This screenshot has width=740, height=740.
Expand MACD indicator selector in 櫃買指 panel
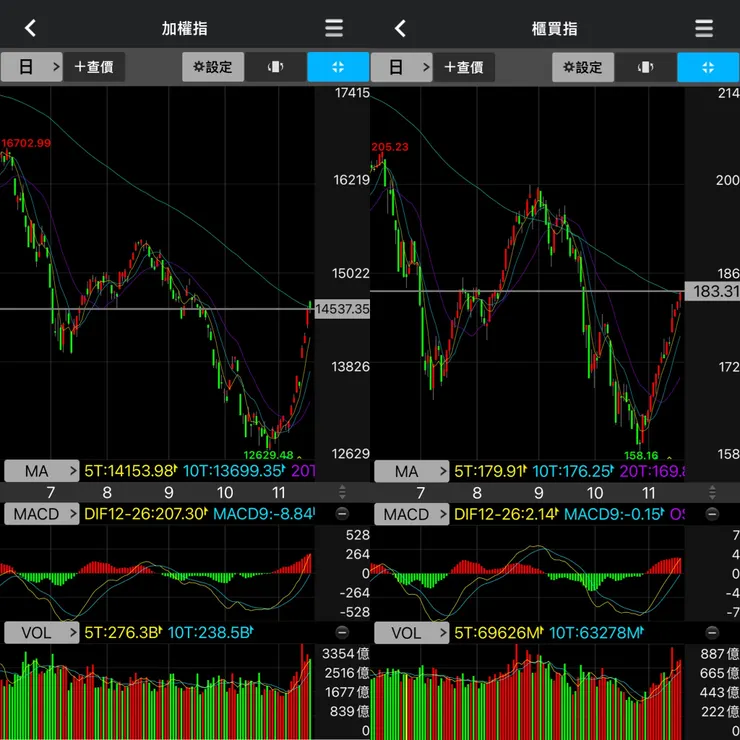pos(412,514)
